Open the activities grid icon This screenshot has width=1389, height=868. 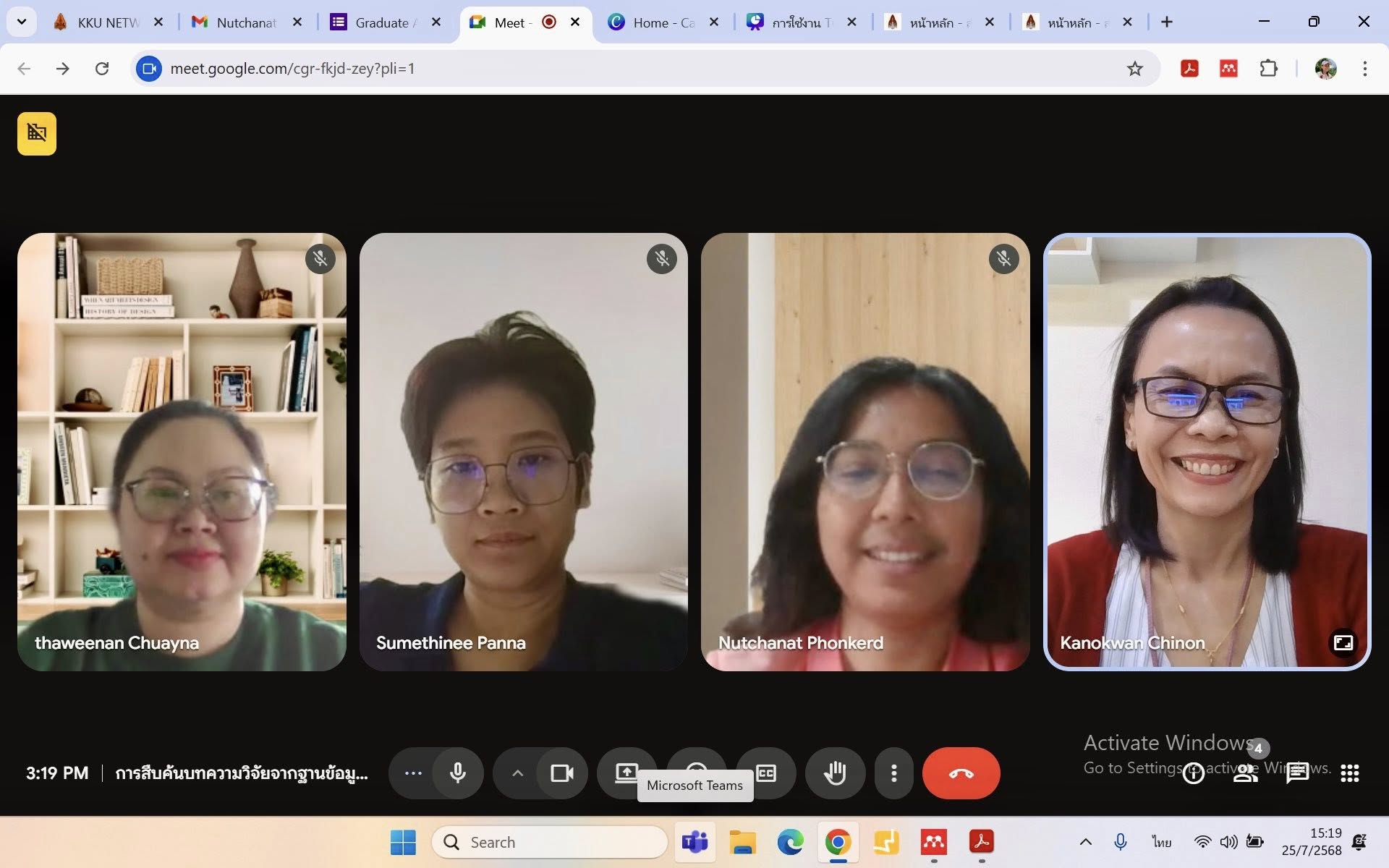(1349, 773)
